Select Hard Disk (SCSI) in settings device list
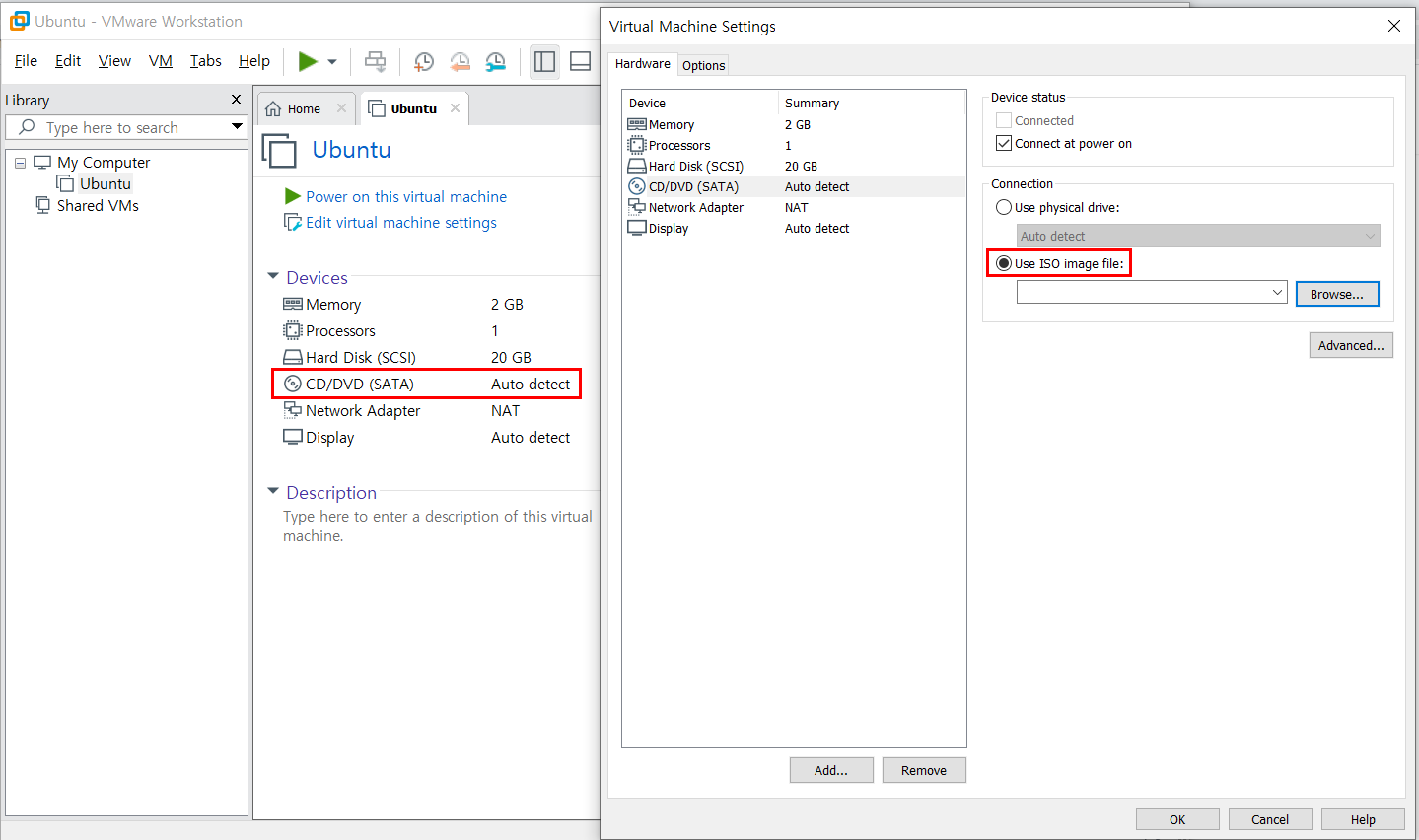This screenshot has height=840, width=1419. (x=795, y=166)
